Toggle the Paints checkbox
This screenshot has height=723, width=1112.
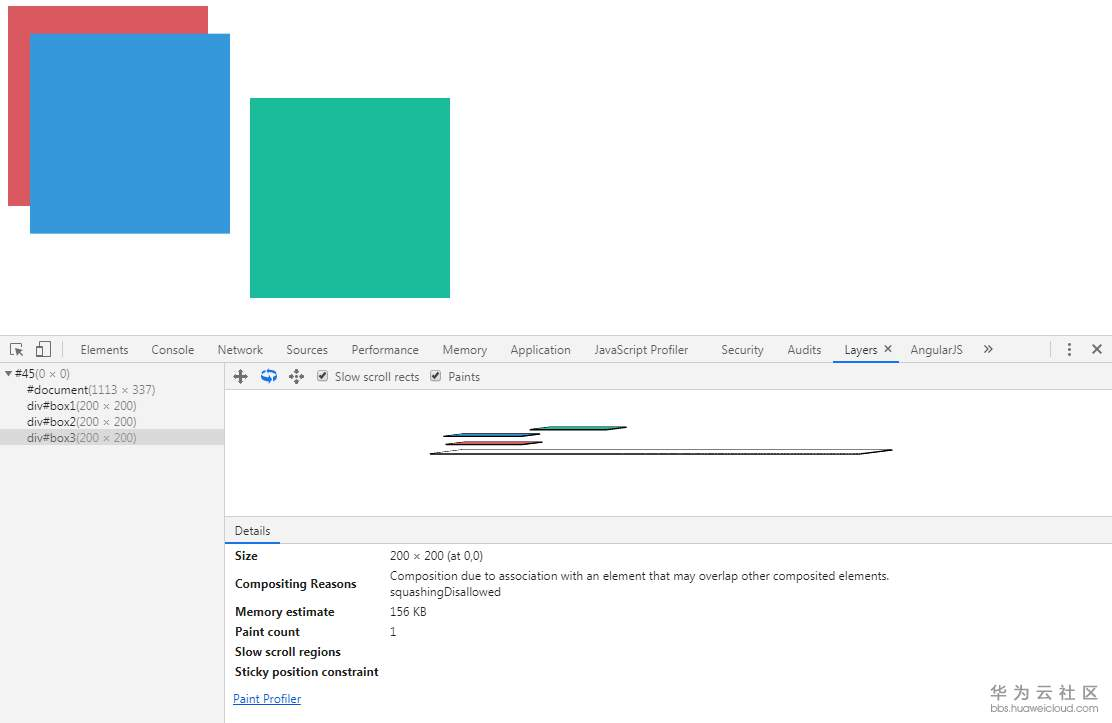[436, 376]
